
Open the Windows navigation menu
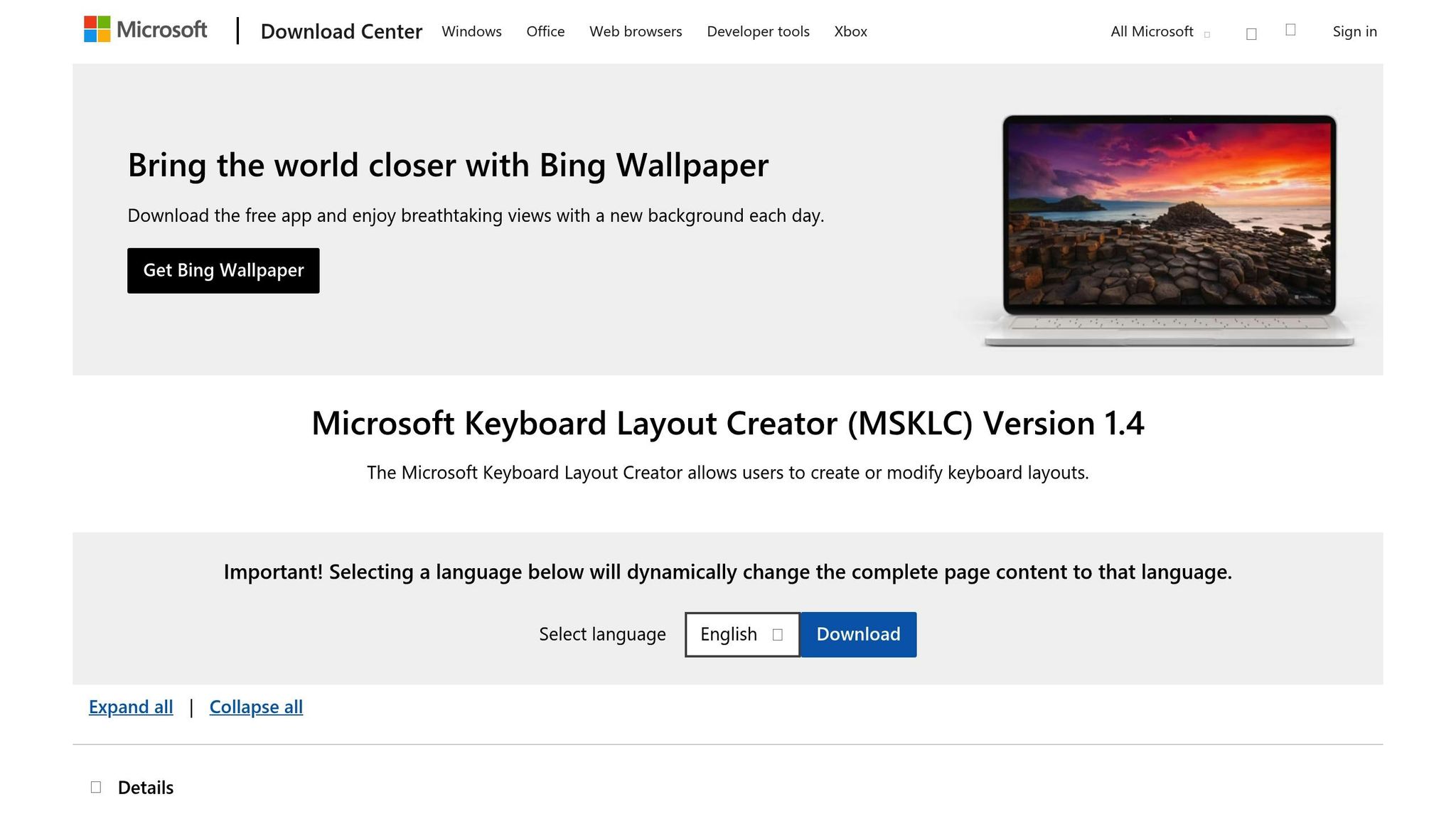tap(471, 31)
